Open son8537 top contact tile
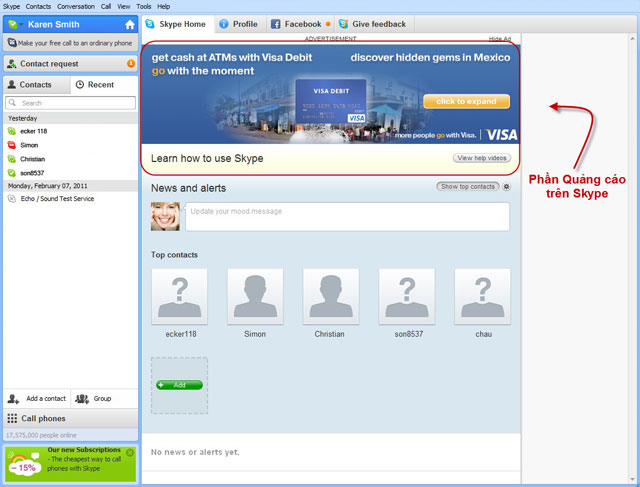This screenshot has height=487, width=640. coord(407,297)
